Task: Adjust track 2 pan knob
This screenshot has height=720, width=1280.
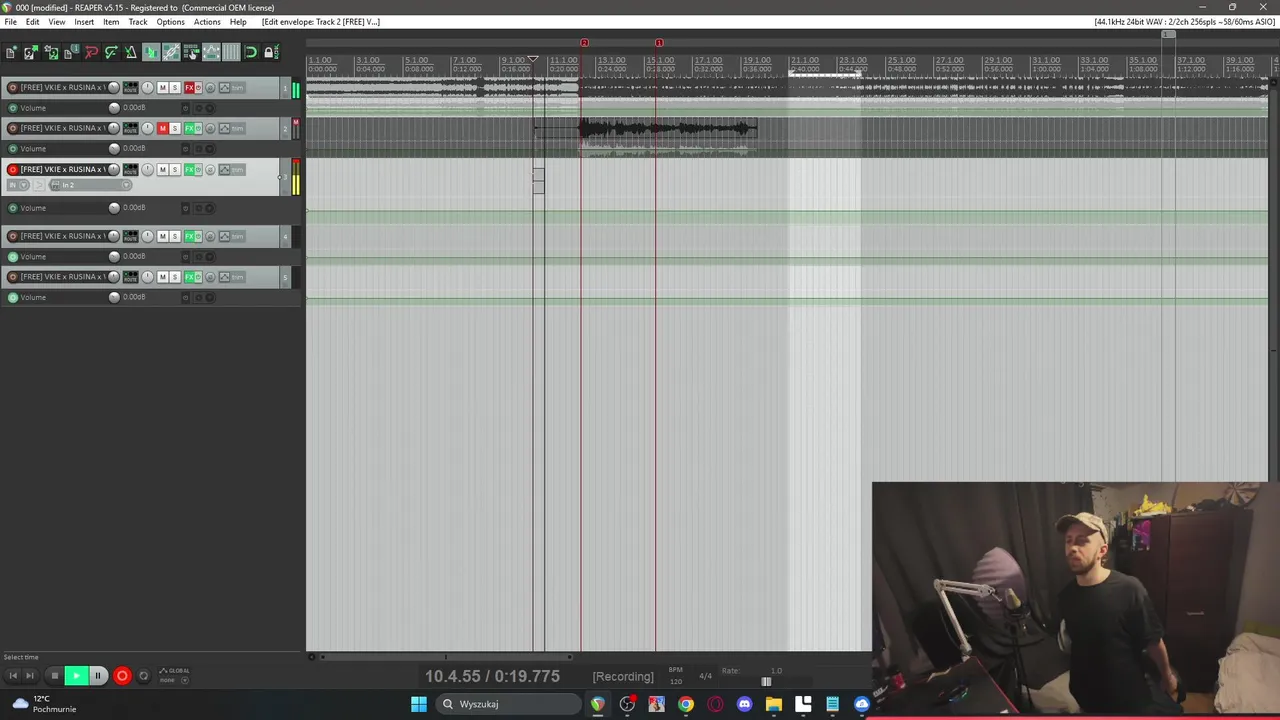Action: 147,128
